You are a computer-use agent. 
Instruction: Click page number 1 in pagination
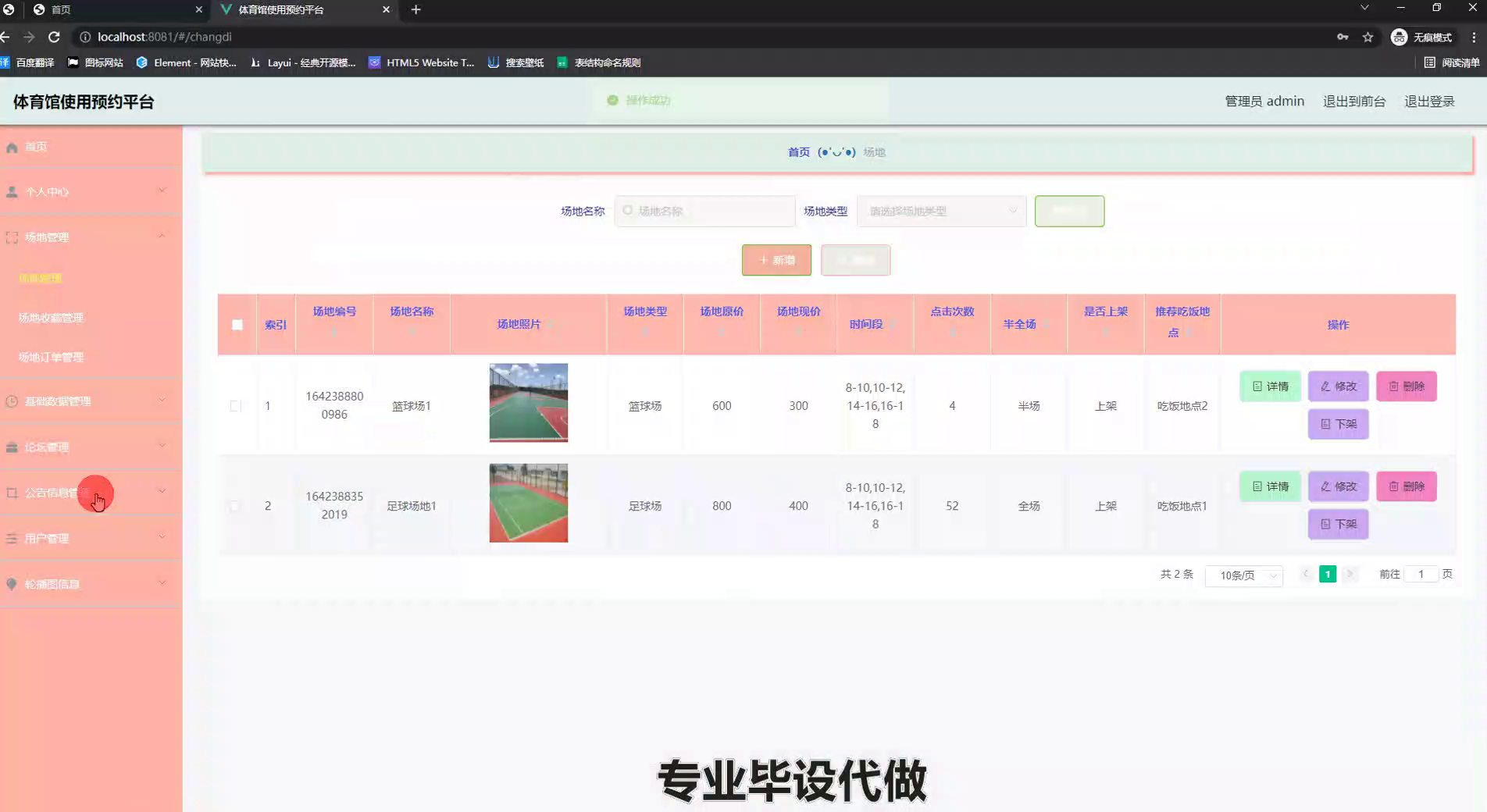pyautogui.click(x=1327, y=574)
